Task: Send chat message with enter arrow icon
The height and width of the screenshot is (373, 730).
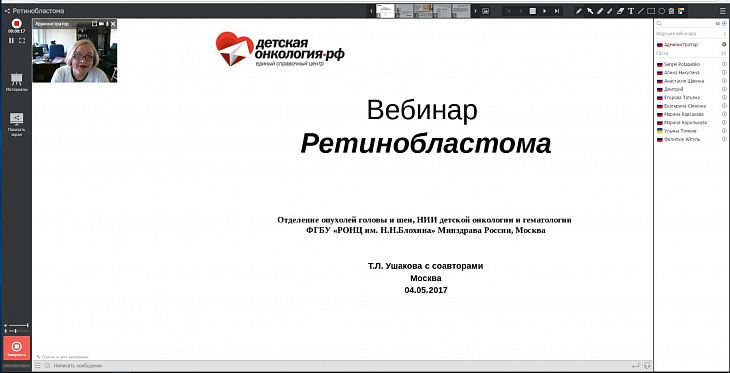Action: click(635, 366)
